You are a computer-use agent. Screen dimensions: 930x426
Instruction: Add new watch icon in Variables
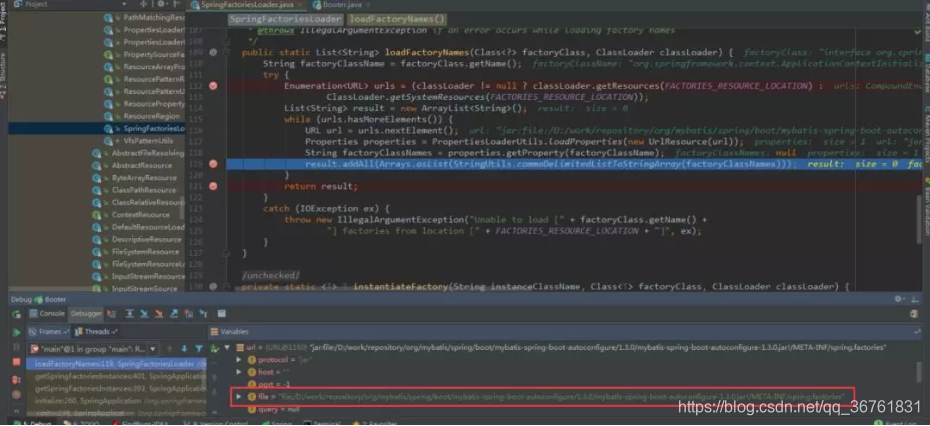click(215, 349)
